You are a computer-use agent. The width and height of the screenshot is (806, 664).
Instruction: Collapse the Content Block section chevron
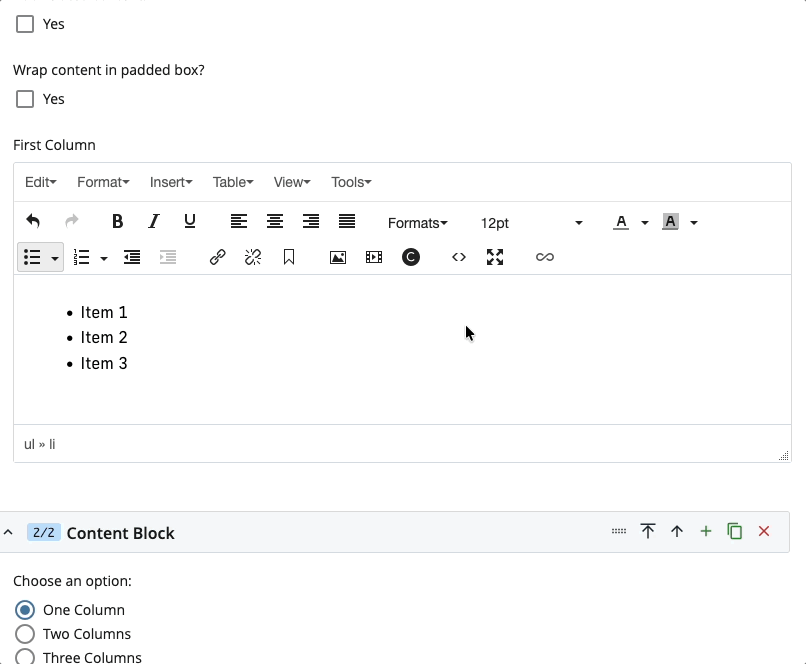pos(8,532)
